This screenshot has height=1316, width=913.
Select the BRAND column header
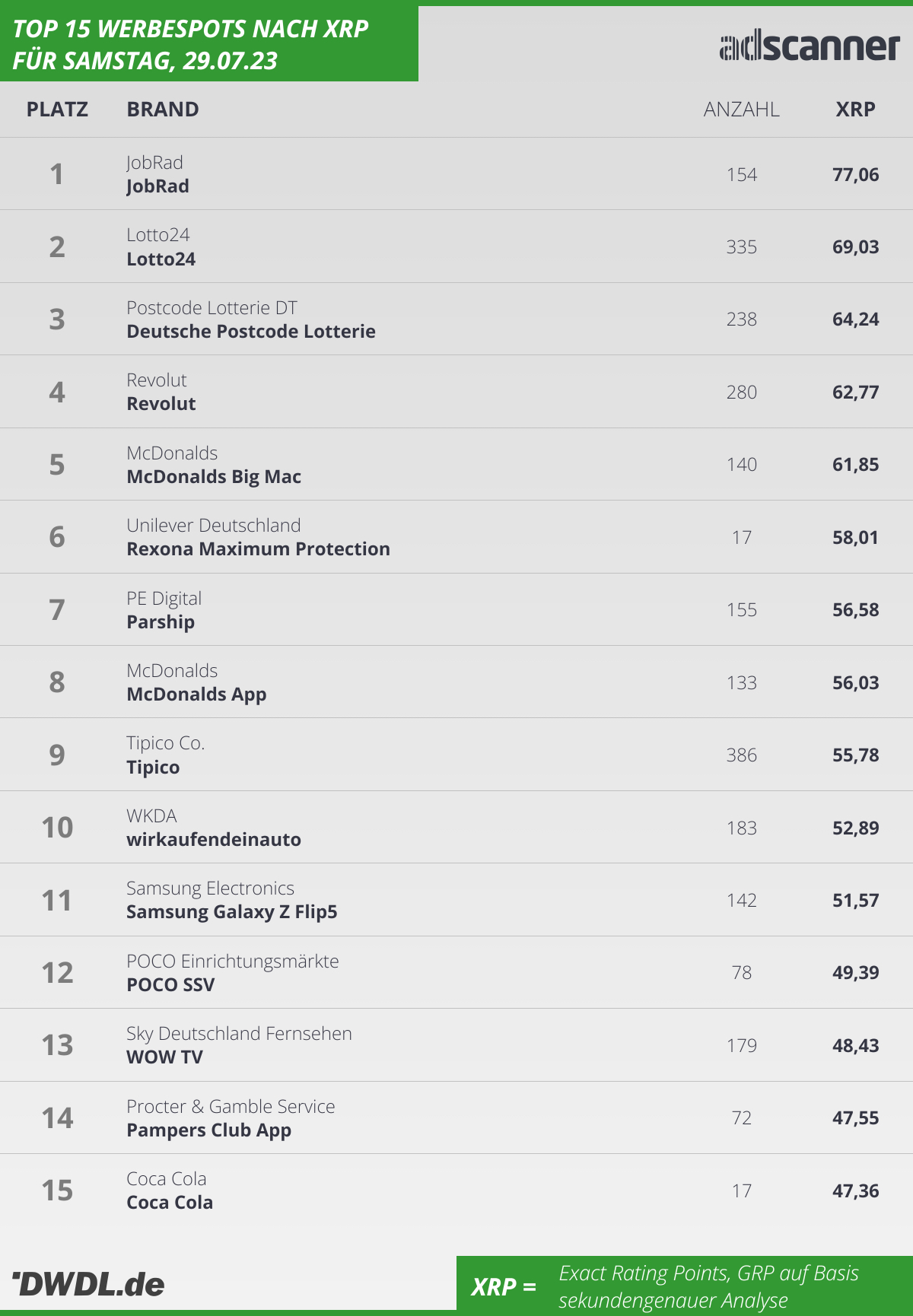(163, 110)
